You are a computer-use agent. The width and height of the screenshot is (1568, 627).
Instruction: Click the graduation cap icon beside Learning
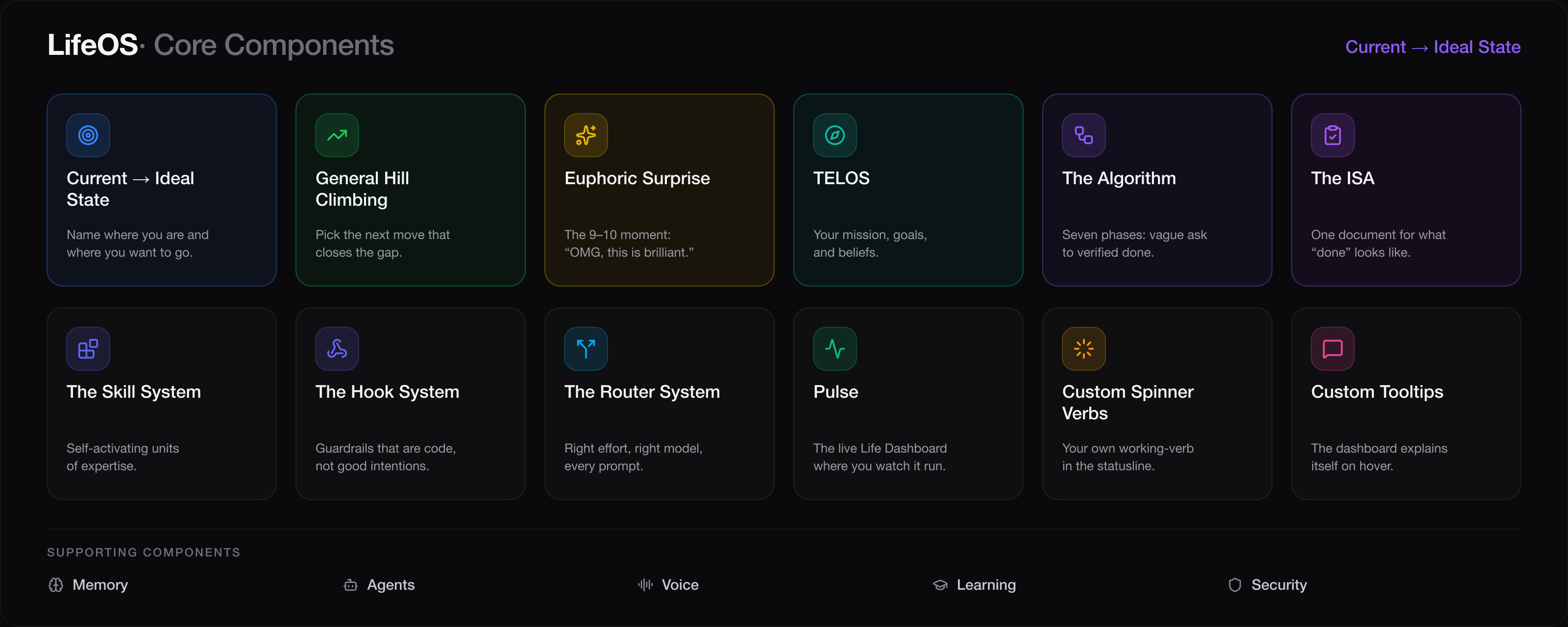pos(940,585)
